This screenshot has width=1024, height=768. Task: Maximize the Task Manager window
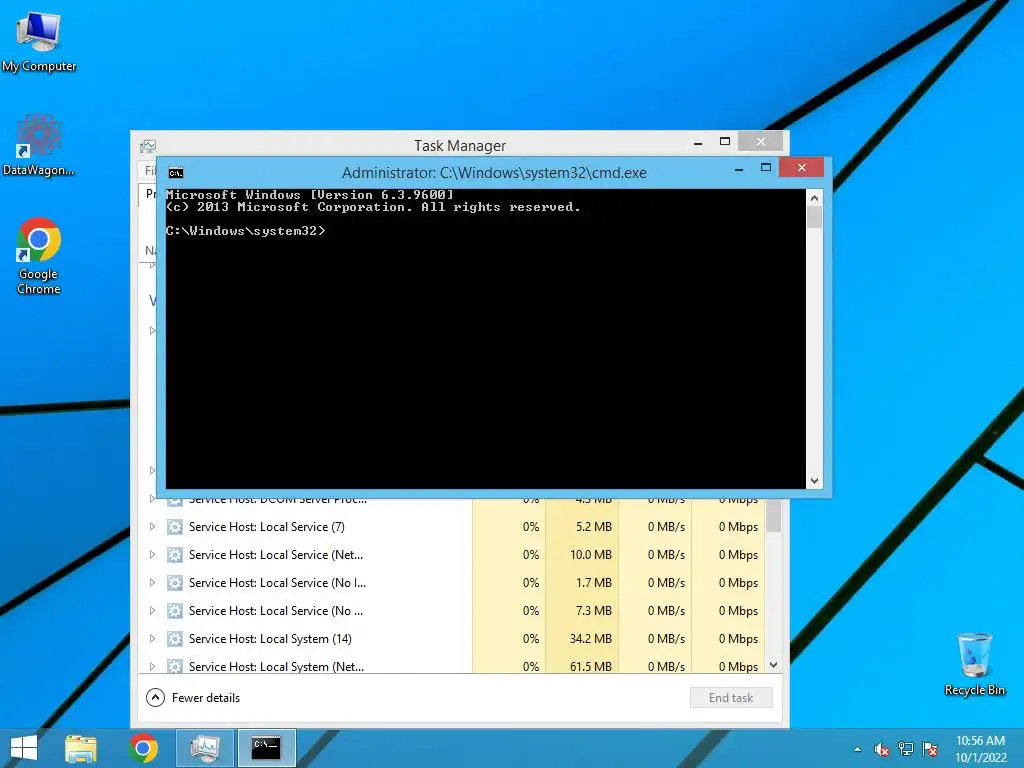pos(725,141)
